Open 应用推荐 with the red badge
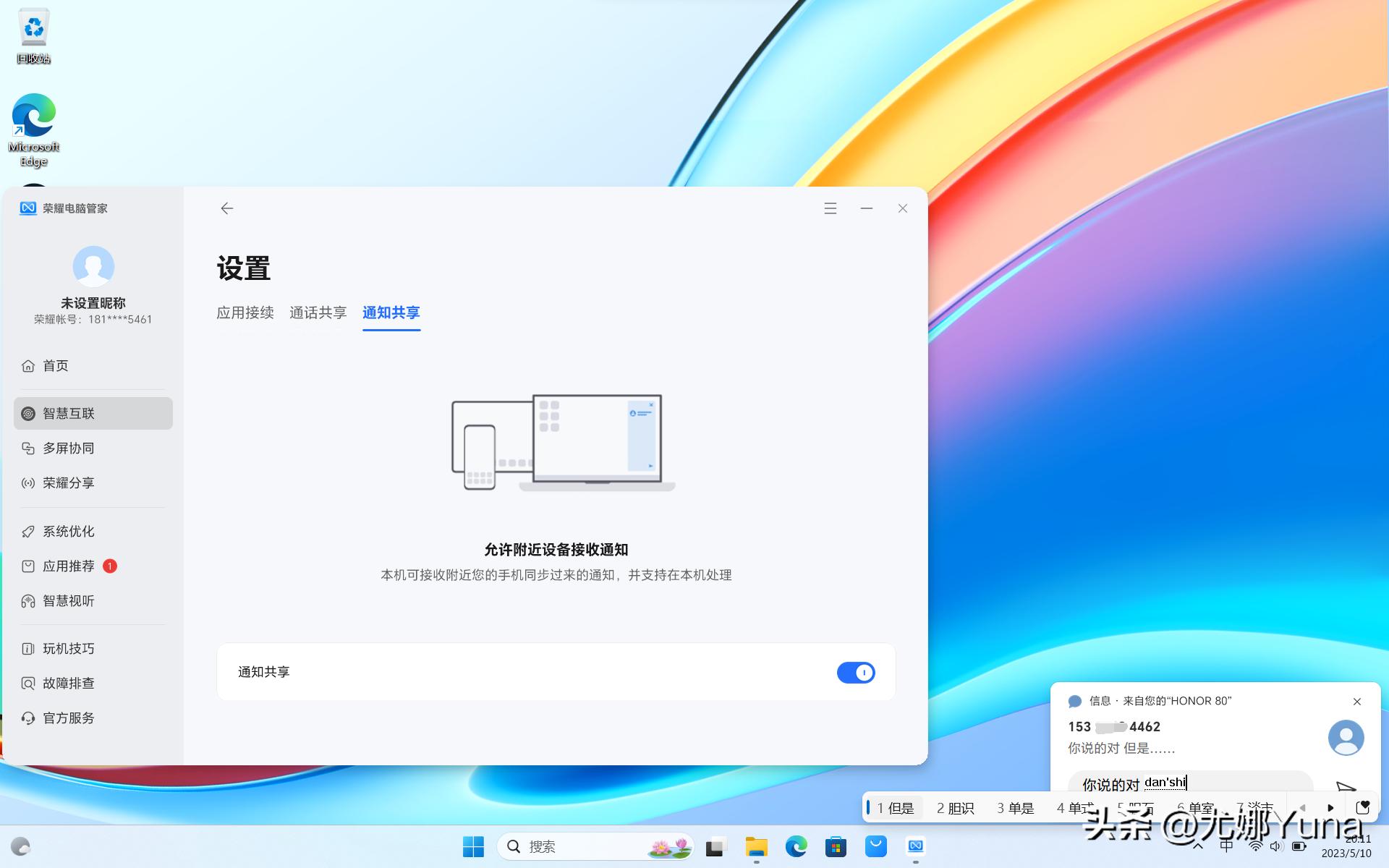Image resolution: width=1389 pixels, height=868 pixels. pyautogui.click(x=67, y=566)
